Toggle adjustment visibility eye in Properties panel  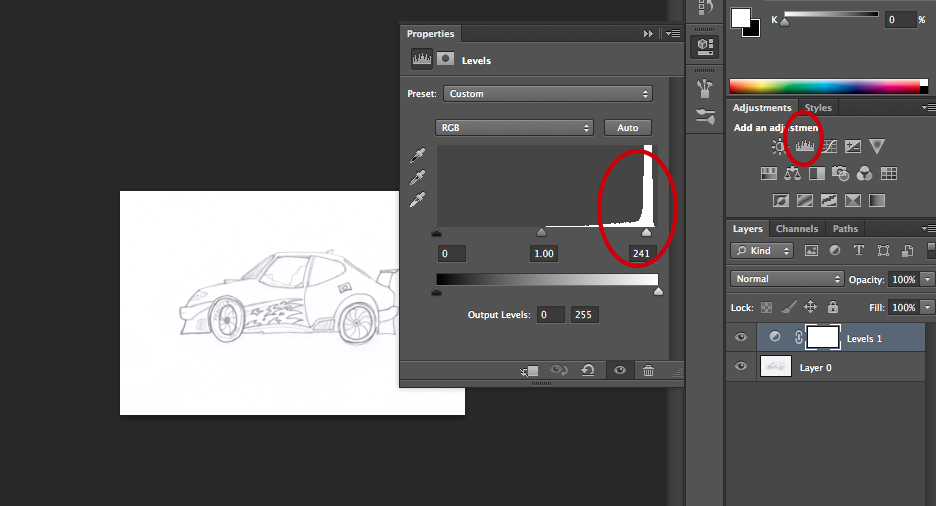620,371
